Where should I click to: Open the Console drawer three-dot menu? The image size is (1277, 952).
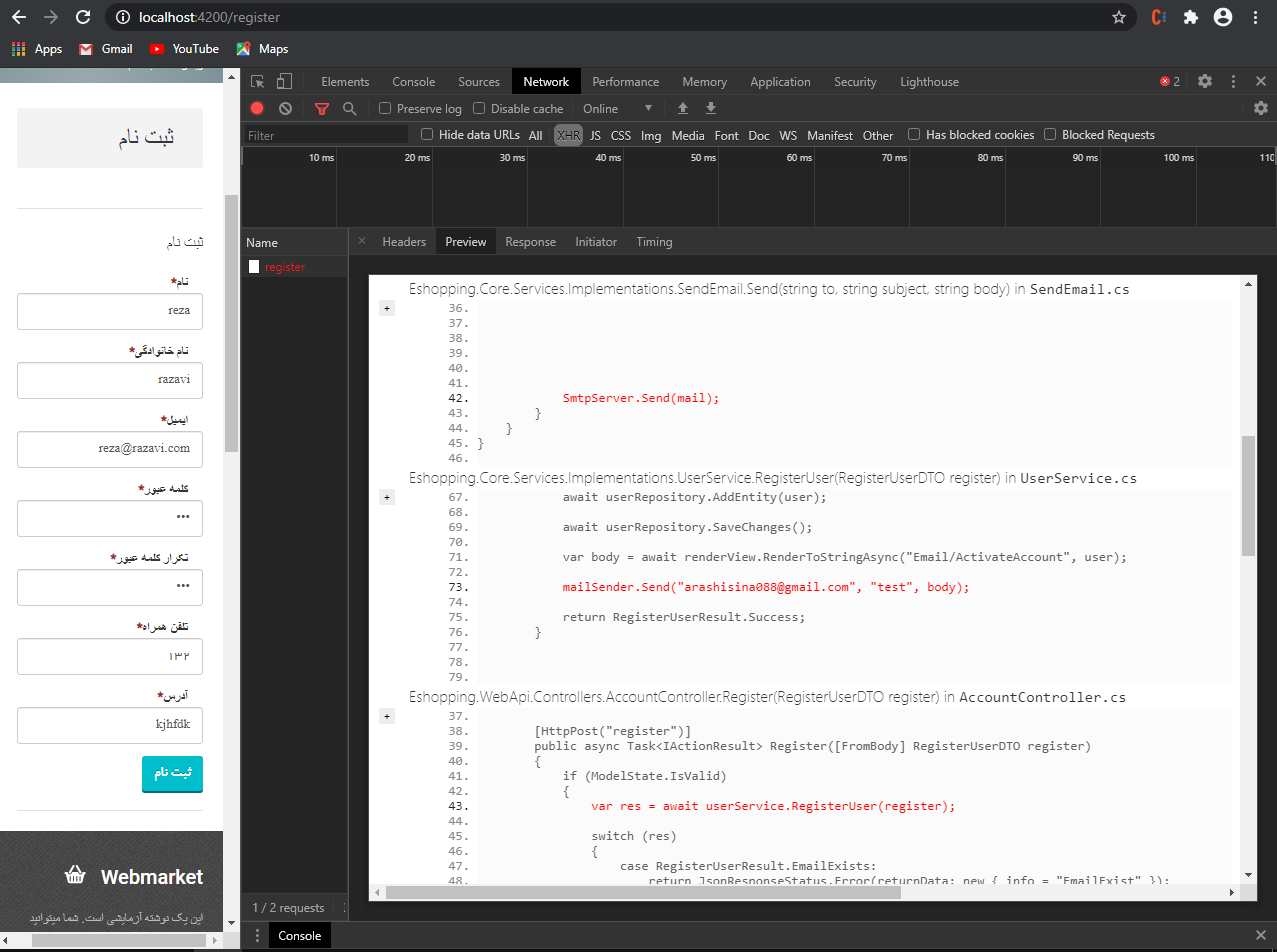click(257, 935)
